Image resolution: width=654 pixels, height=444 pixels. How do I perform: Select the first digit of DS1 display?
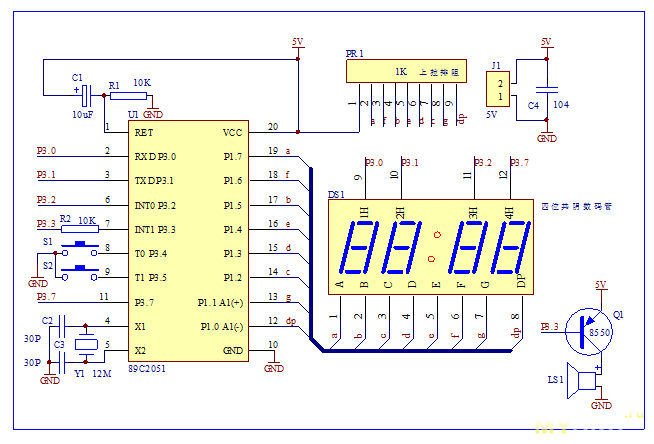click(359, 247)
